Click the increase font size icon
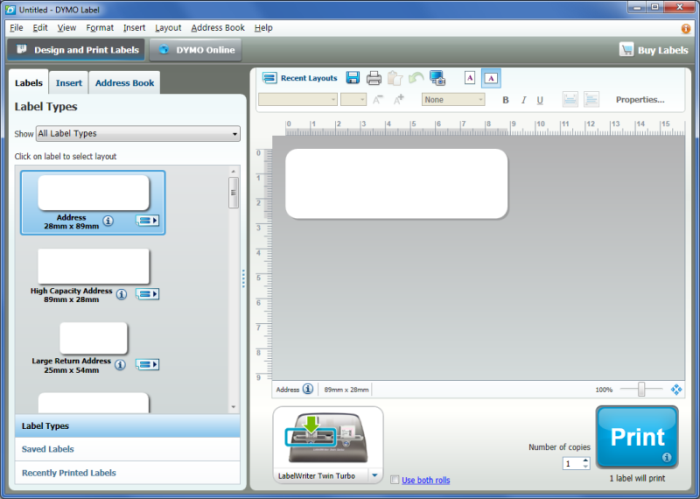700x499 pixels. coord(399,100)
